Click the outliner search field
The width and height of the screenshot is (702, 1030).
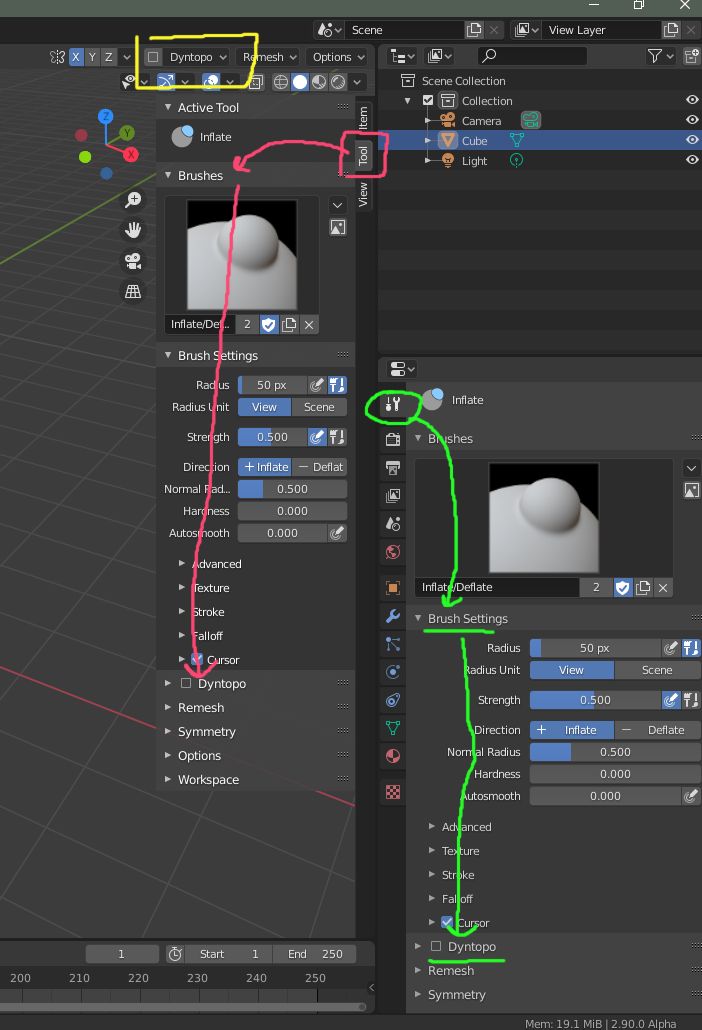click(x=532, y=56)
